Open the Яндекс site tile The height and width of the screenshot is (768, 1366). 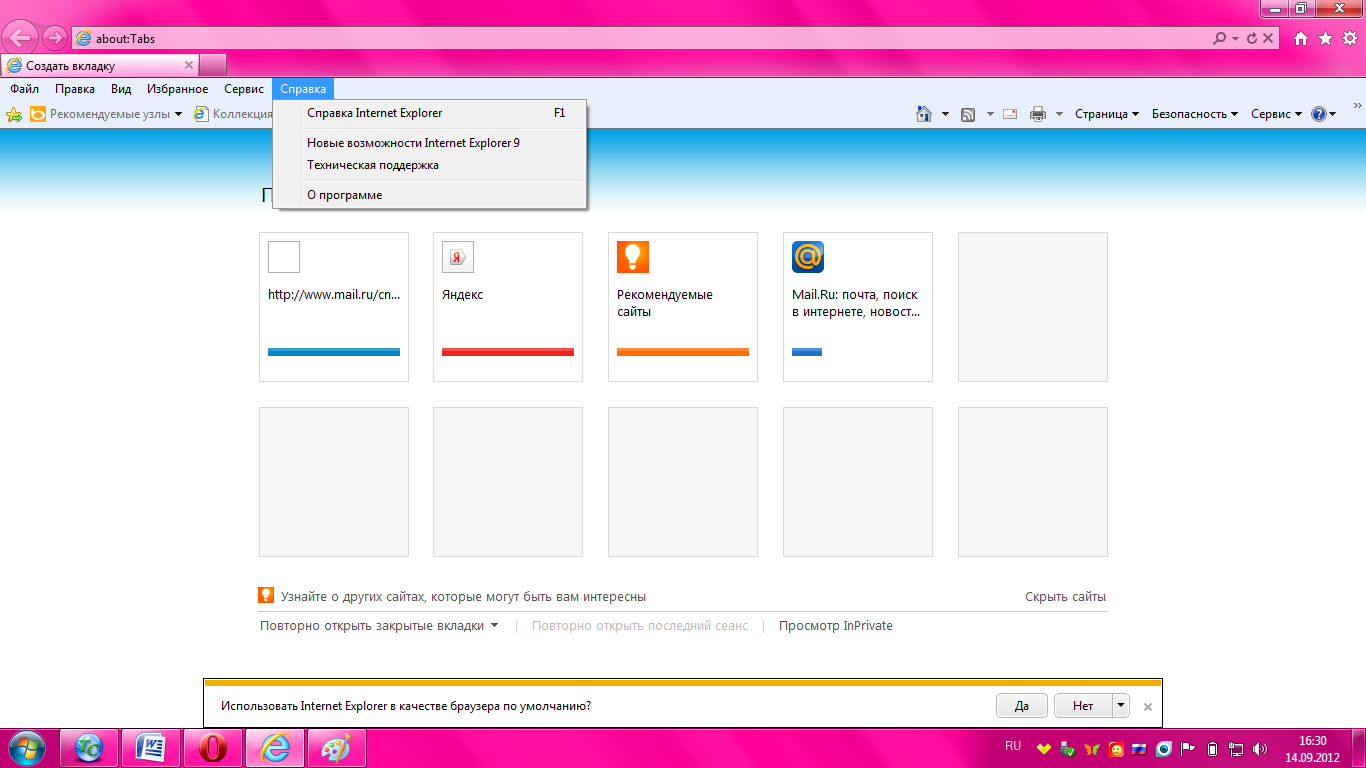tap(508, 307)
